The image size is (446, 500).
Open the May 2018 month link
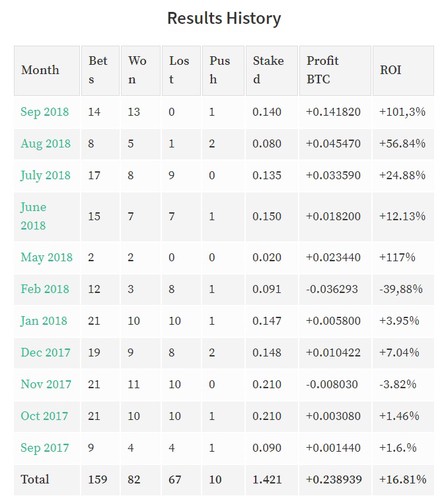[46, 257]
